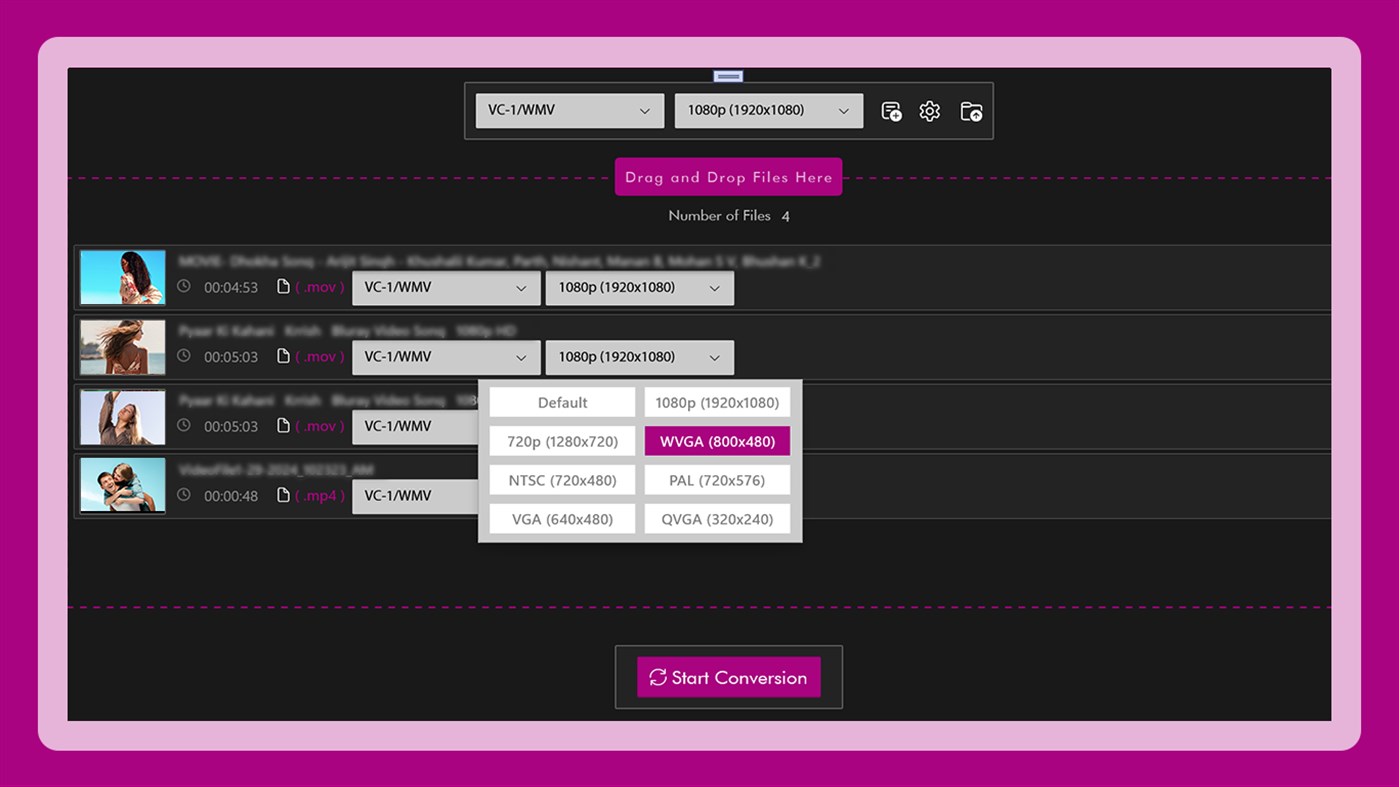Click the clock icon on the last video row
Screen dimensions: 1399x787
pyautogui.click(x=183, y=495)
